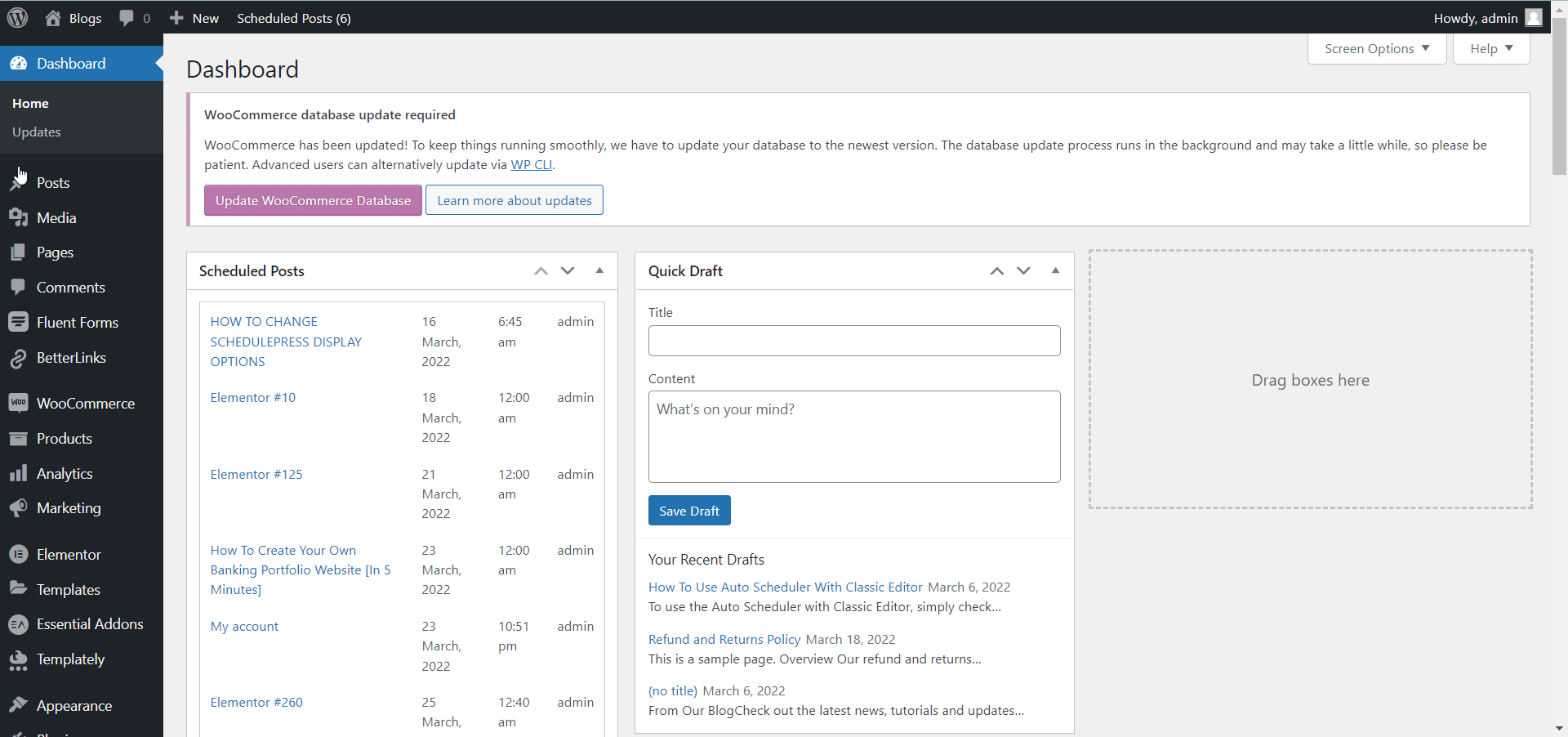Open the New menu in admin bar
Image resolution: width=1568 pixels, height=737 pixels.
tap(194, 18)
